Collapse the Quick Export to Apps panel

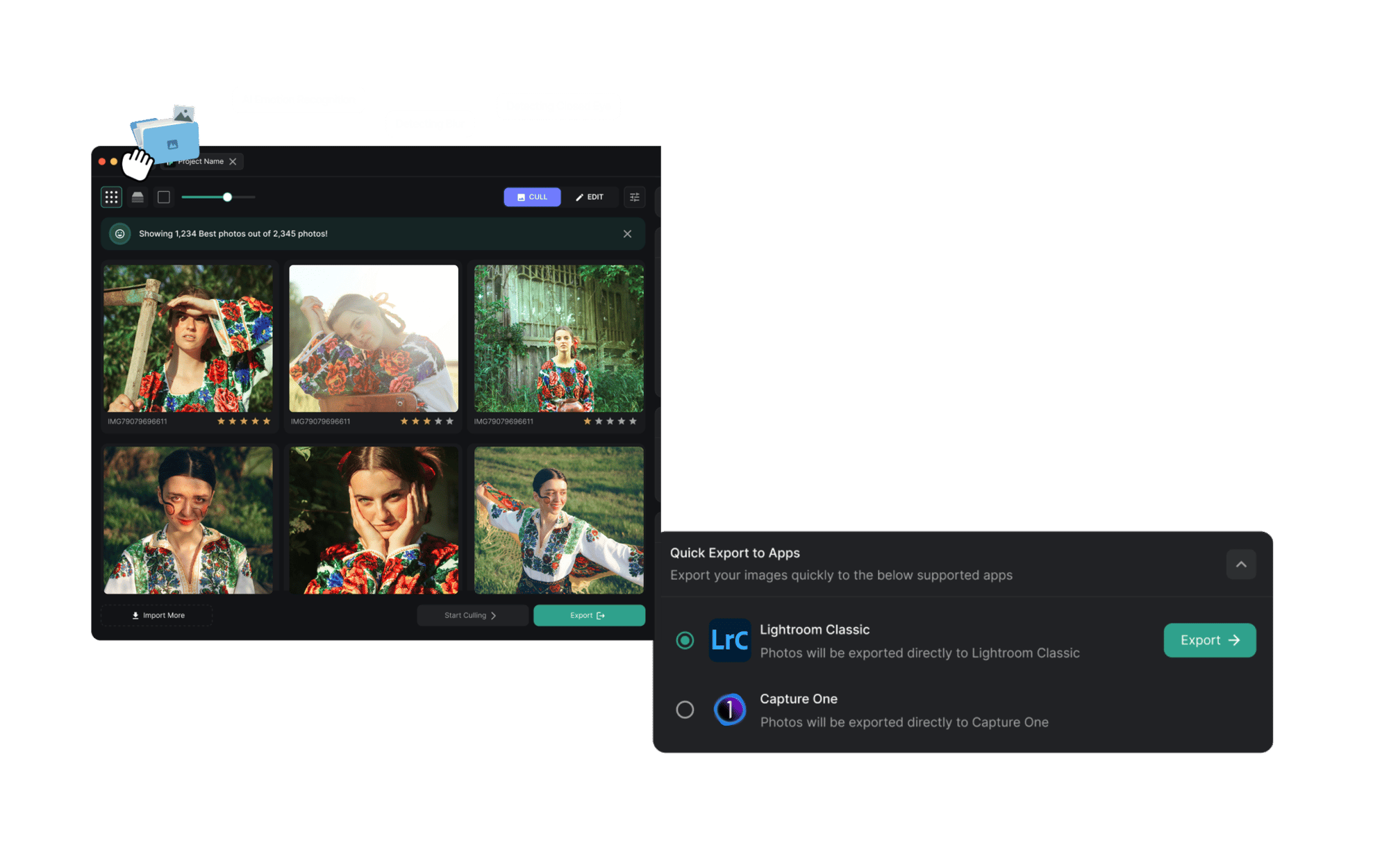point(1241,565)
